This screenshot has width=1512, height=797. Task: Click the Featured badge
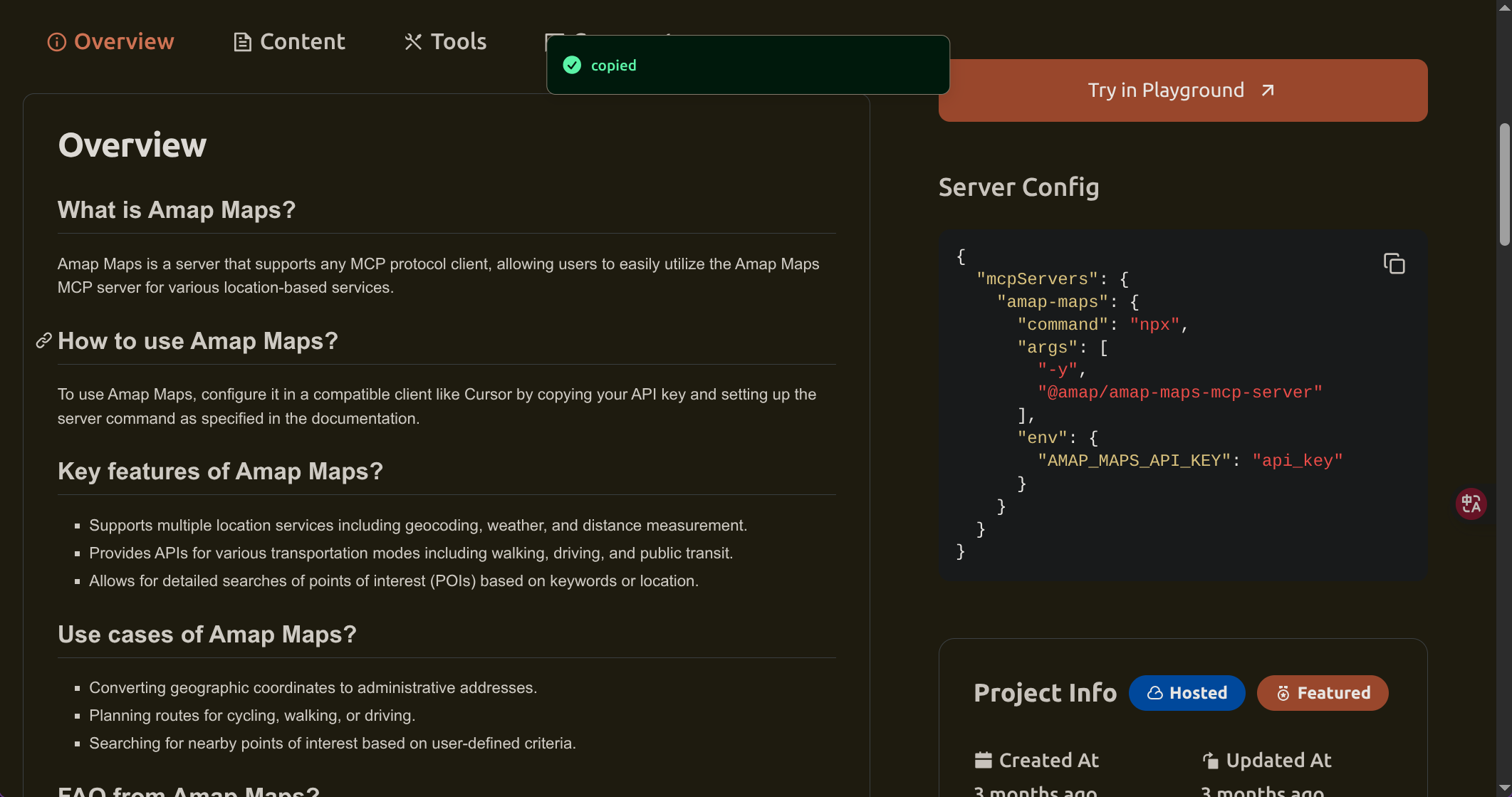click(1323, 693)
